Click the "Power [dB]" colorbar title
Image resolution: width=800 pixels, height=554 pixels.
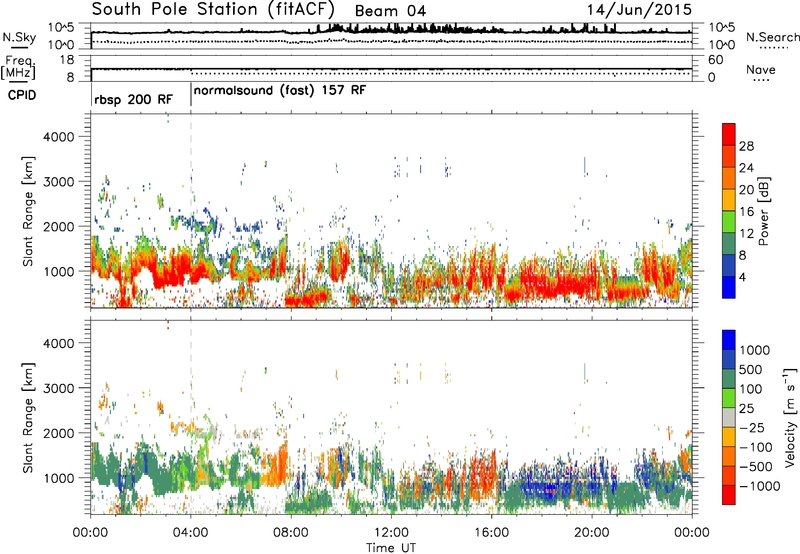(x=763, y=211)
